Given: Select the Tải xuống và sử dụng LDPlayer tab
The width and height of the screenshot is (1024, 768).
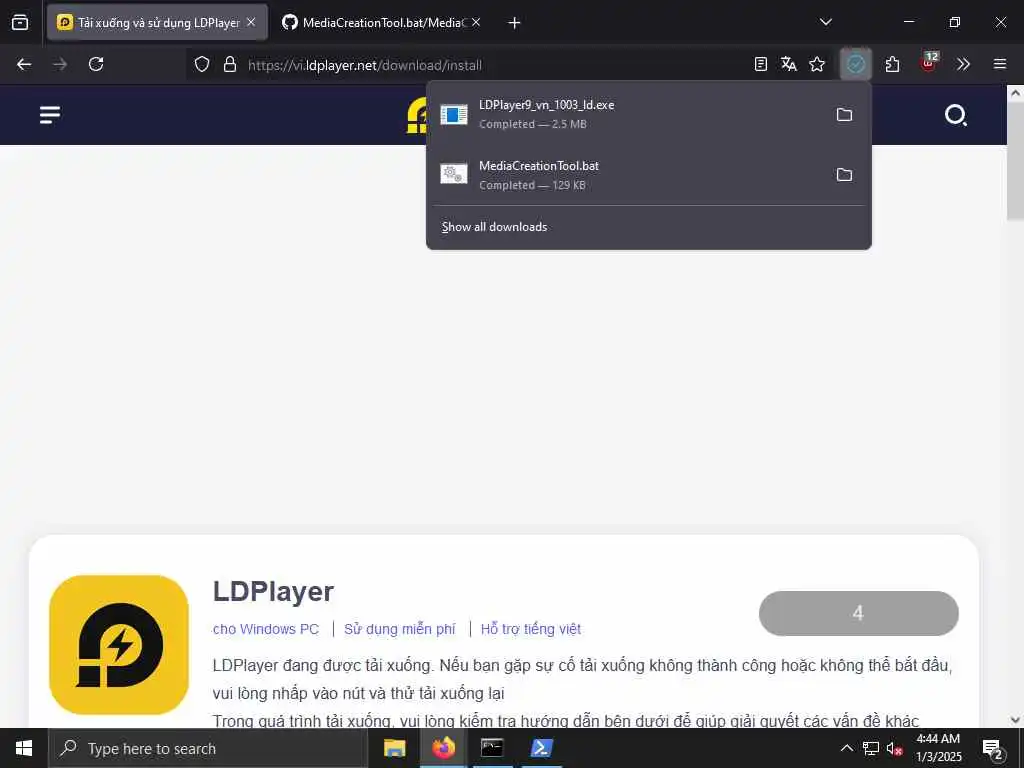Looking at the screenshot, I should click(x=157, y=22).
